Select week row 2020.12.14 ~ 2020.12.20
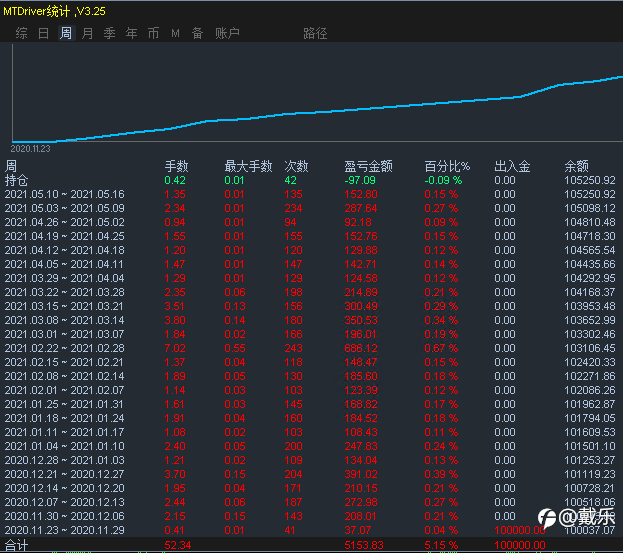Image resolution: width=623 pixels, height=553 pixels. tap(64, 488)
